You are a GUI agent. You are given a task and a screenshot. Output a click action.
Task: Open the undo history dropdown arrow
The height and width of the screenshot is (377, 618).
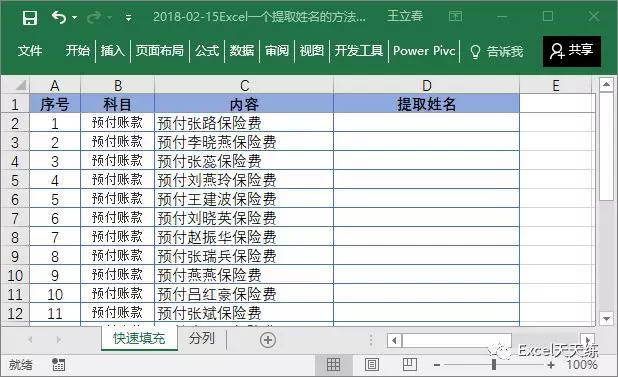click(x=74, y=18)
